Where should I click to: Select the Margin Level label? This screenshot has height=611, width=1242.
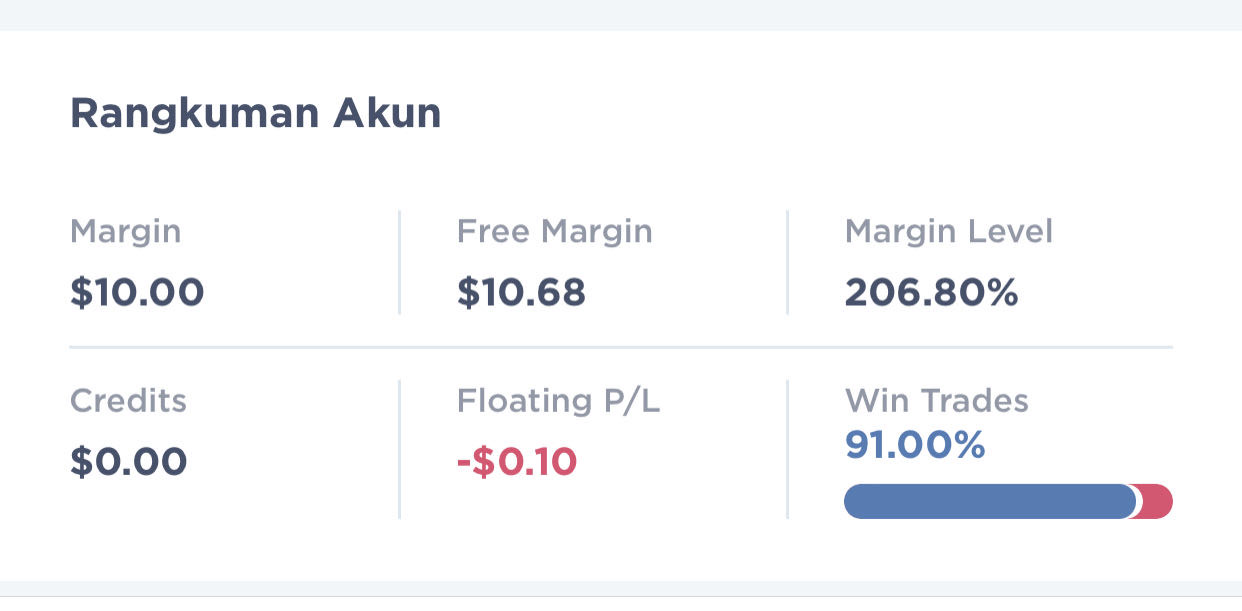(x=948, y=232)
